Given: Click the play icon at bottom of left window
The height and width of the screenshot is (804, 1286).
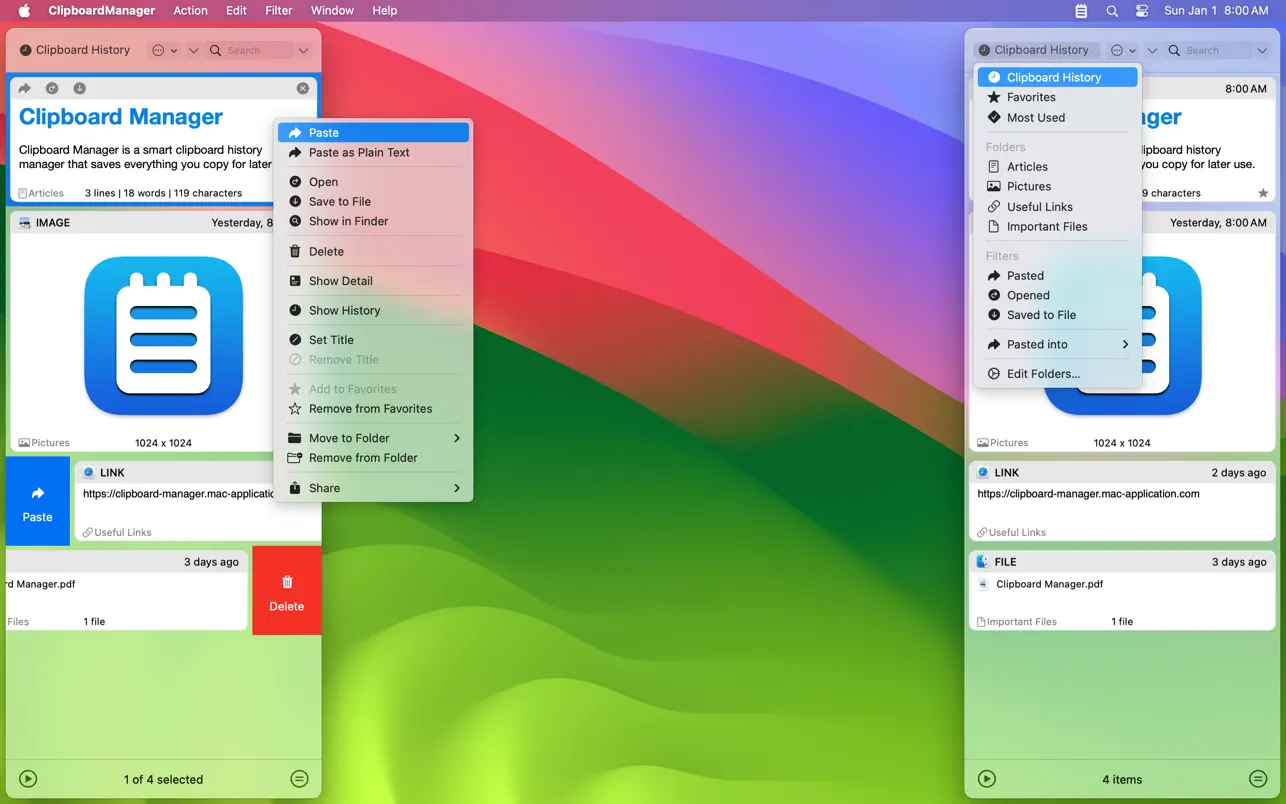Looking at the screenshot, I should point(28,779).
